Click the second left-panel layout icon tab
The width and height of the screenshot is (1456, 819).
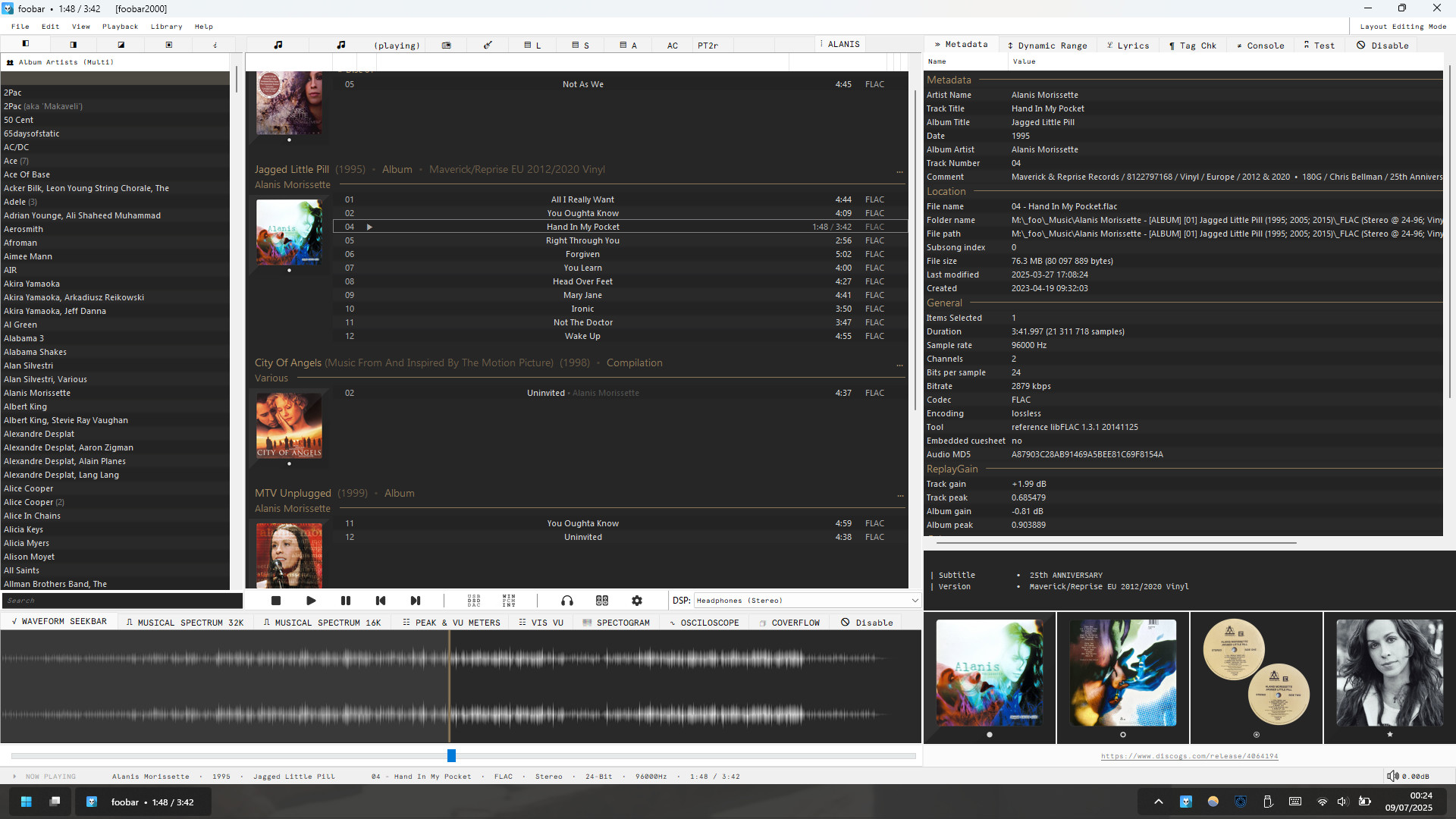(74, 45)
